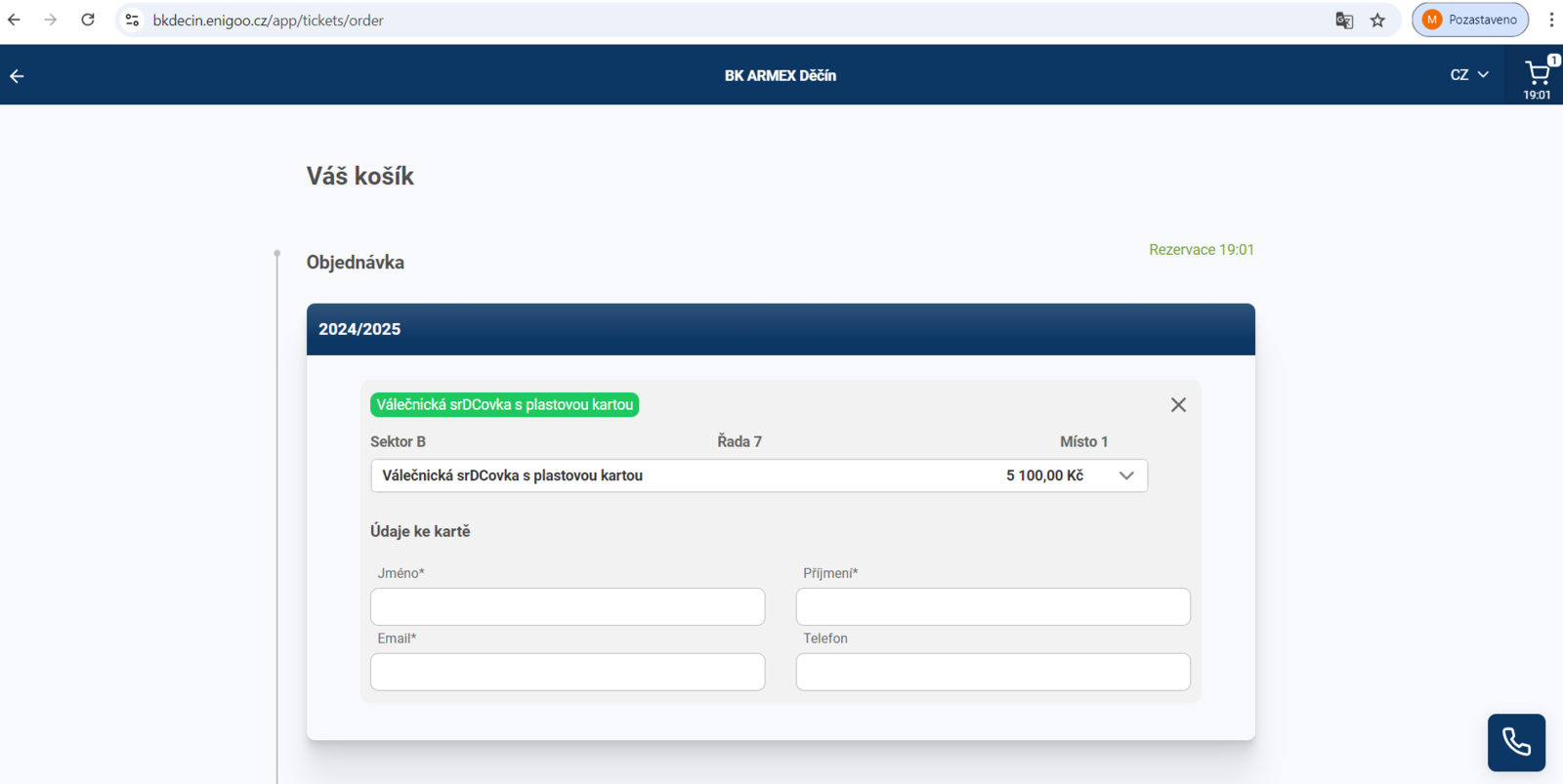
Task: Click into the Email field
Action: [x=568, y=672]
